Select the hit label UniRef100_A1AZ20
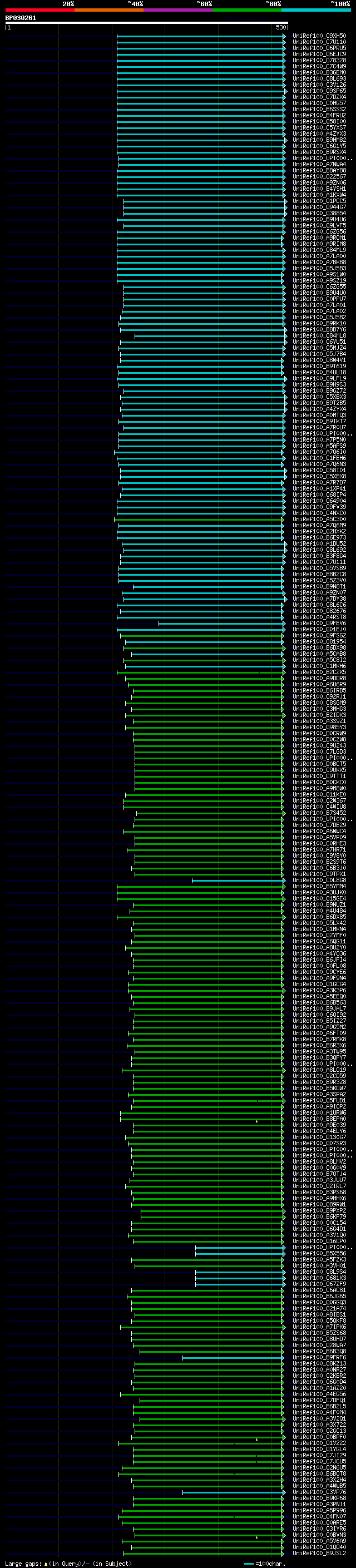This screenshot has width=356, height=1568. click(x=319, y=1388)
